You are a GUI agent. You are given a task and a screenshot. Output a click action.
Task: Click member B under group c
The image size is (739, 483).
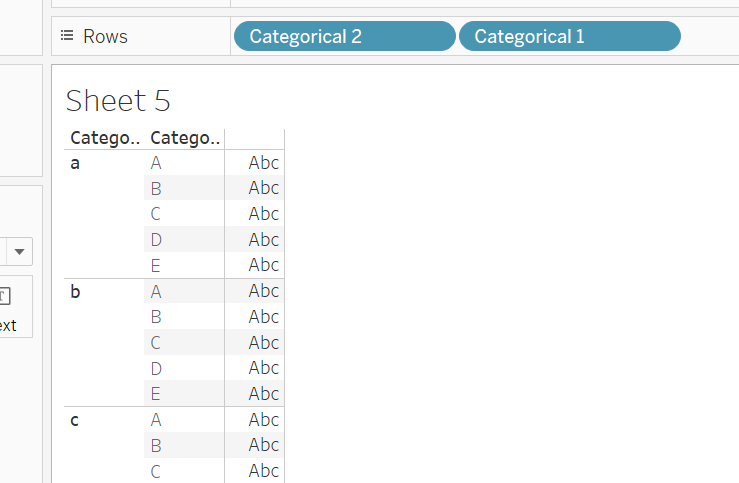[156, 445]
